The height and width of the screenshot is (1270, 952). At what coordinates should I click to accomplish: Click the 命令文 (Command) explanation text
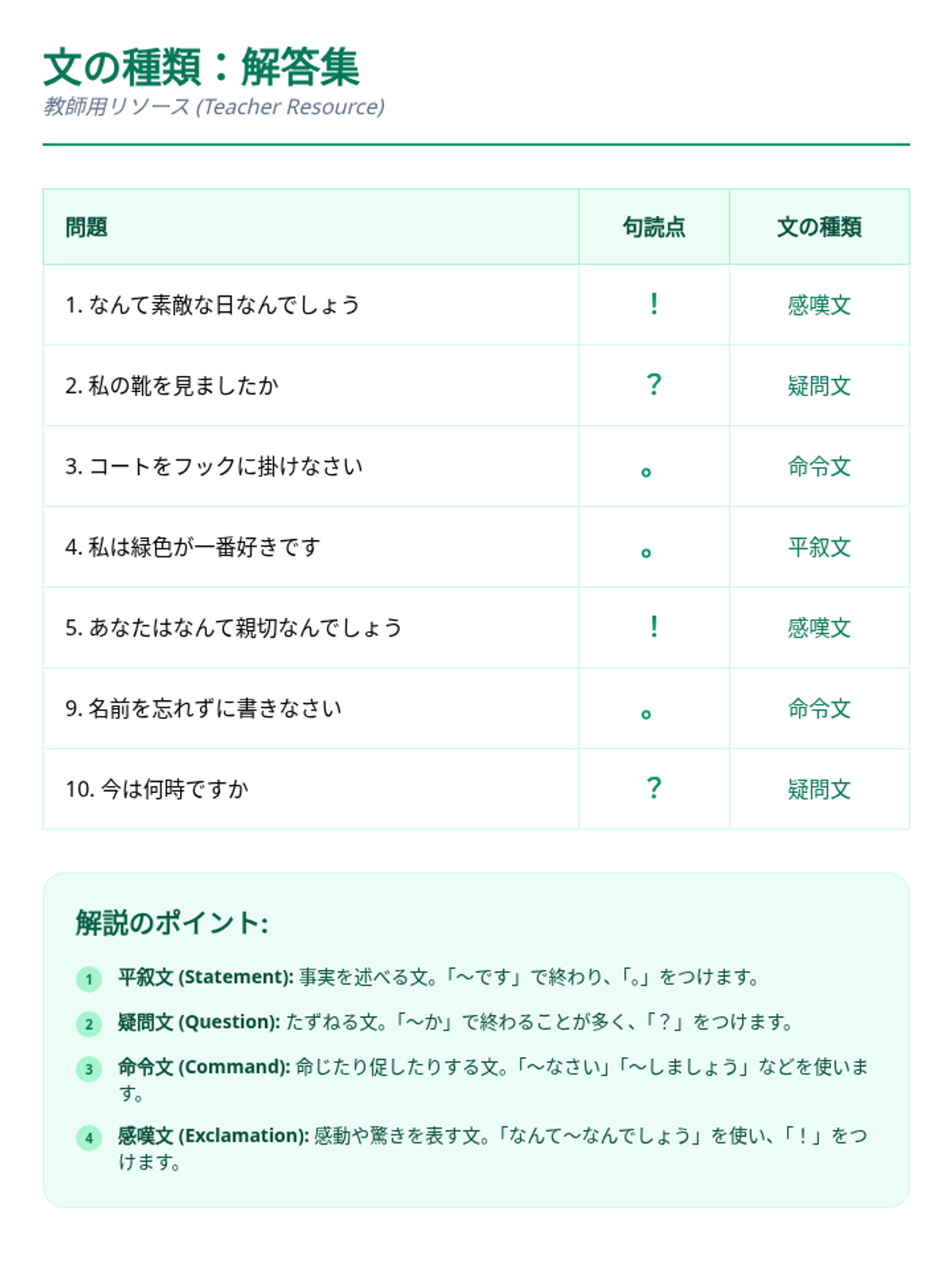pyautogui.click(x=493, y=1079)
